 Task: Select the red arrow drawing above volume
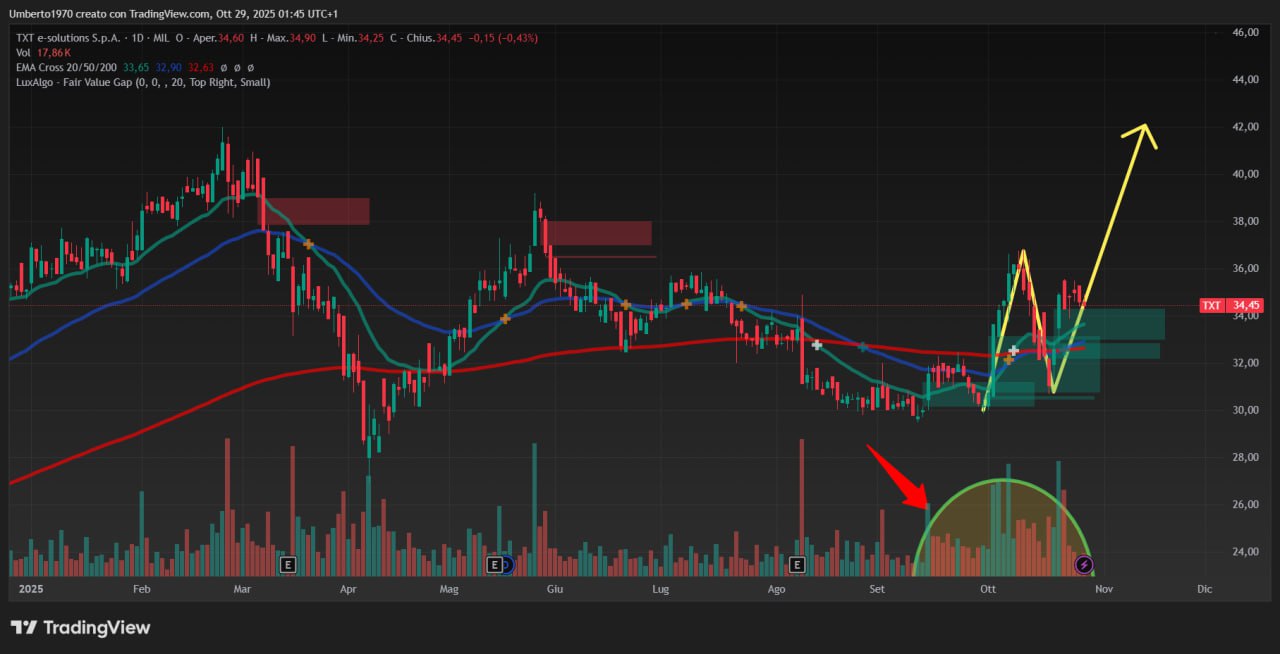(896, 477)
